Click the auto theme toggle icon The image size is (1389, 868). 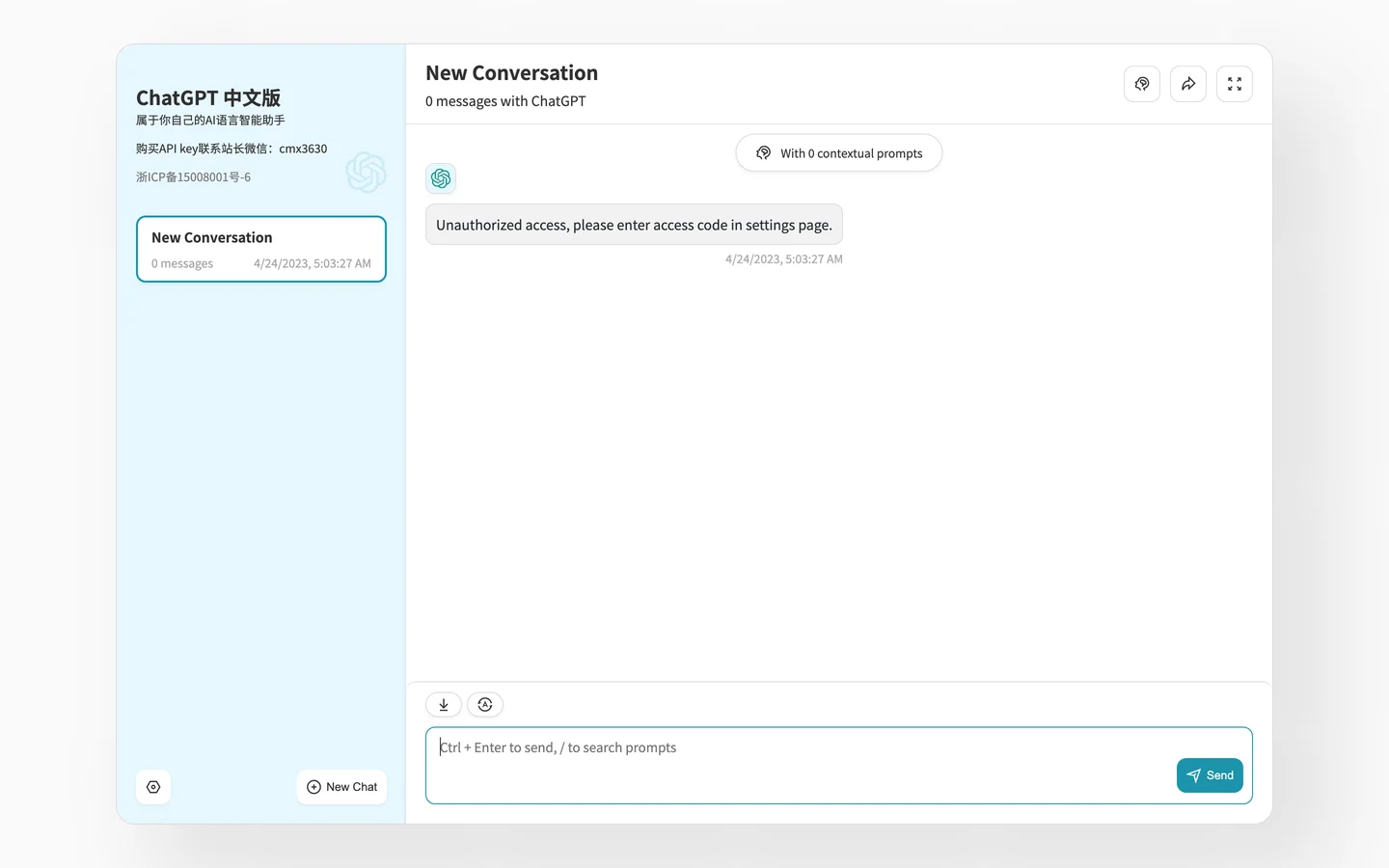[x=485, y=705]
